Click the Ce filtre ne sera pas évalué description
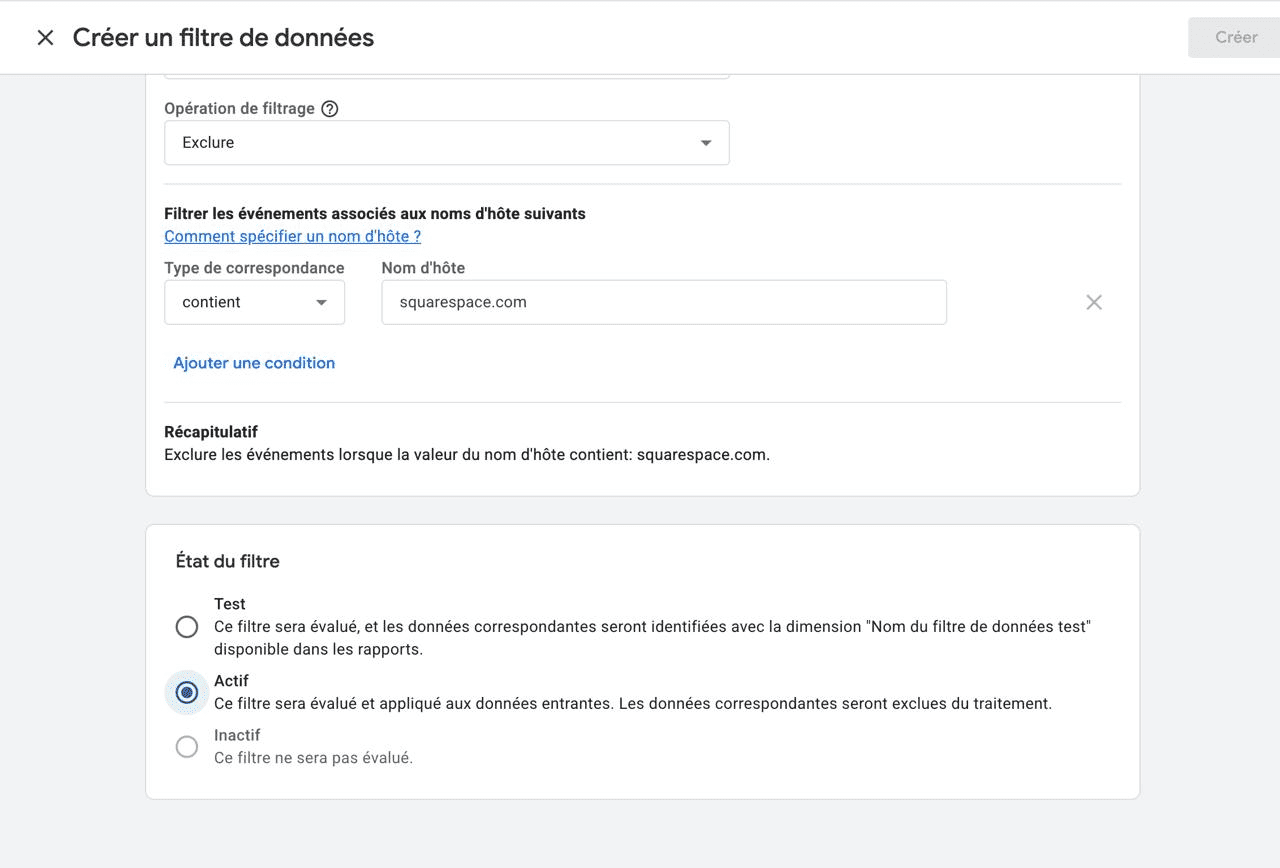1280x868 pixels. (313, 758)
